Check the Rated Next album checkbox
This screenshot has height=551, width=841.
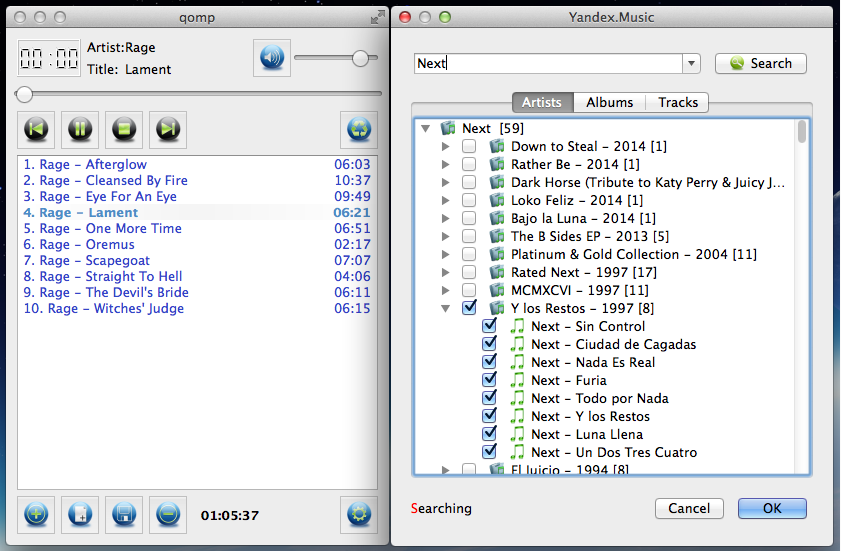point(469,272)
